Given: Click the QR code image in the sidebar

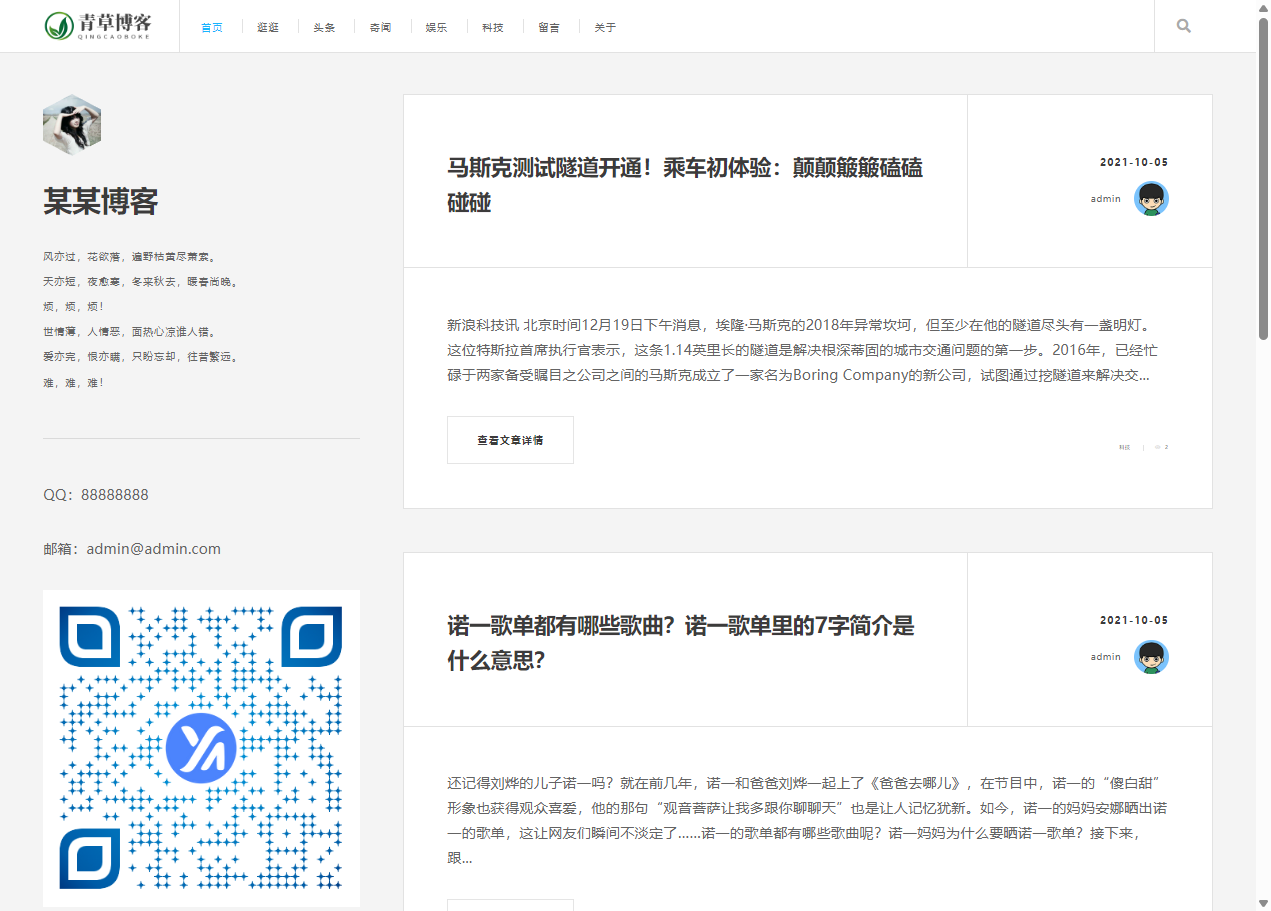Looking at the screenshot, I should 201,746.
